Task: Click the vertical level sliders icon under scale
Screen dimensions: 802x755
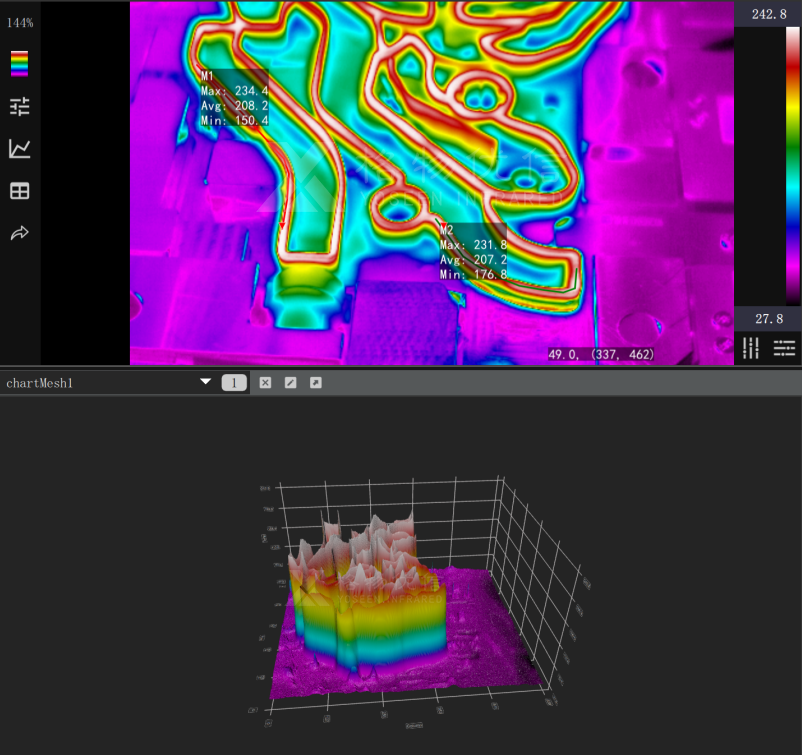Action: click(x=750, y=348)
